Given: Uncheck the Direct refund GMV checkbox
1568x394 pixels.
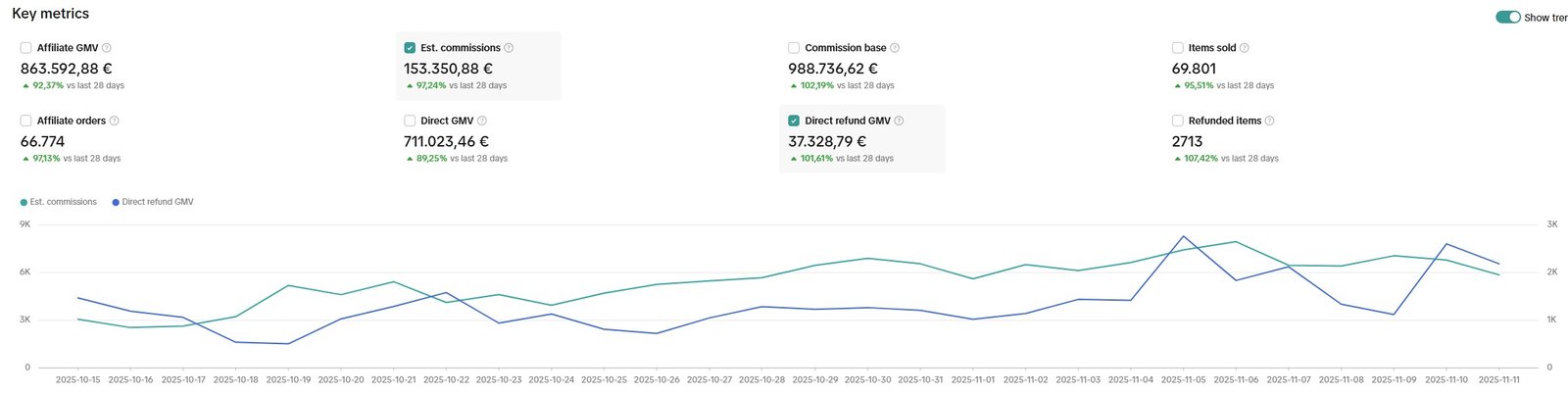Looking at the screenshot, I should [x=794, y=121].
